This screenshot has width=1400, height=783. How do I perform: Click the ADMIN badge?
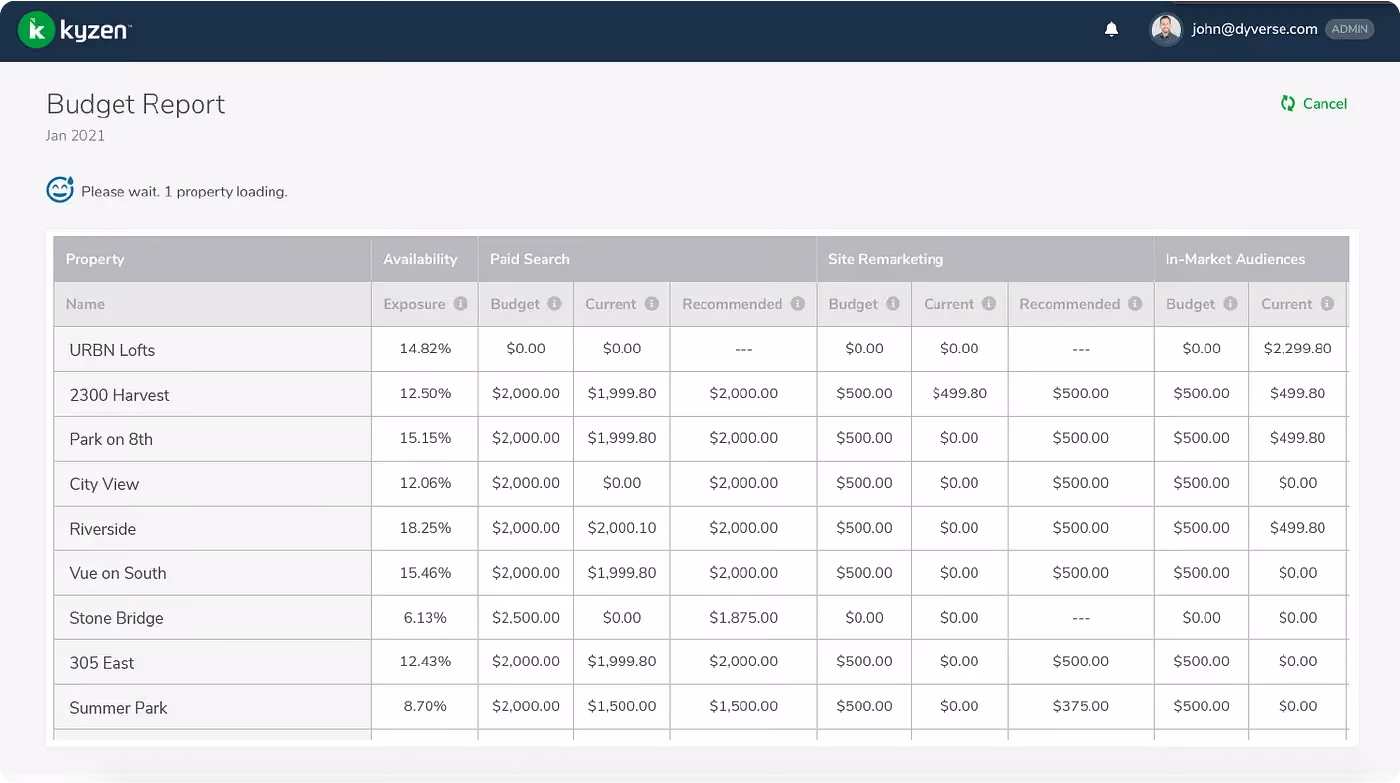[1349, 30]
